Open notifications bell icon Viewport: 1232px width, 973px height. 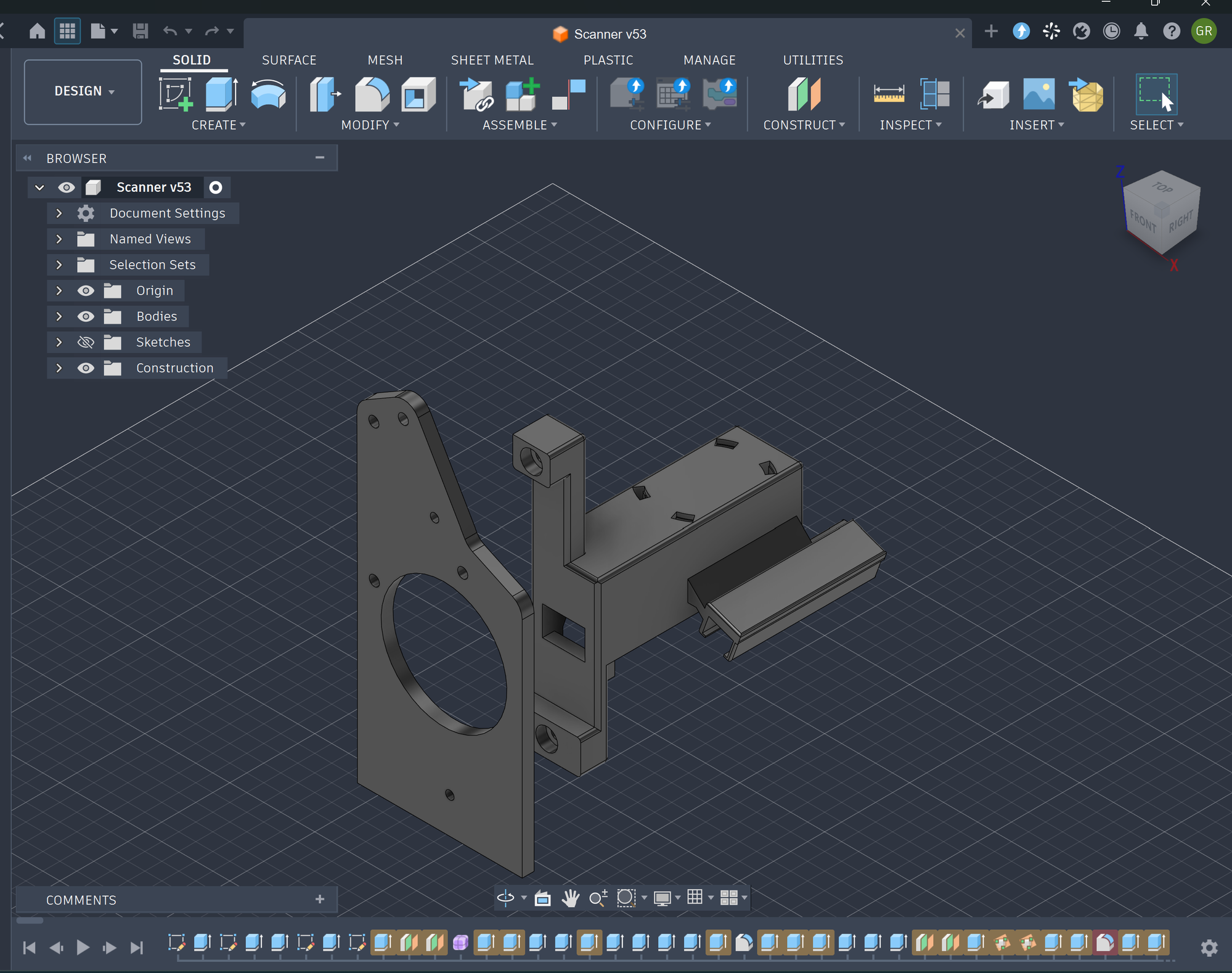(x=1141, y=31)
